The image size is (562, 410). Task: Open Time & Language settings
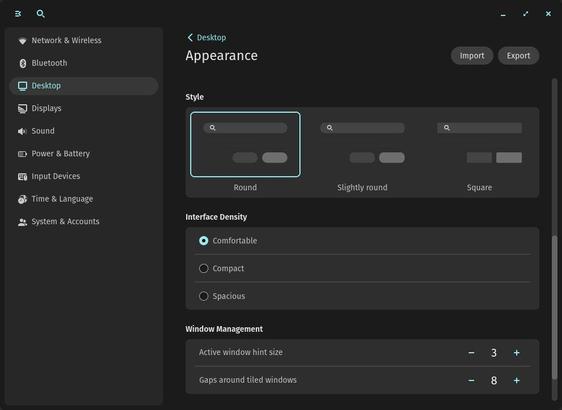84,199
